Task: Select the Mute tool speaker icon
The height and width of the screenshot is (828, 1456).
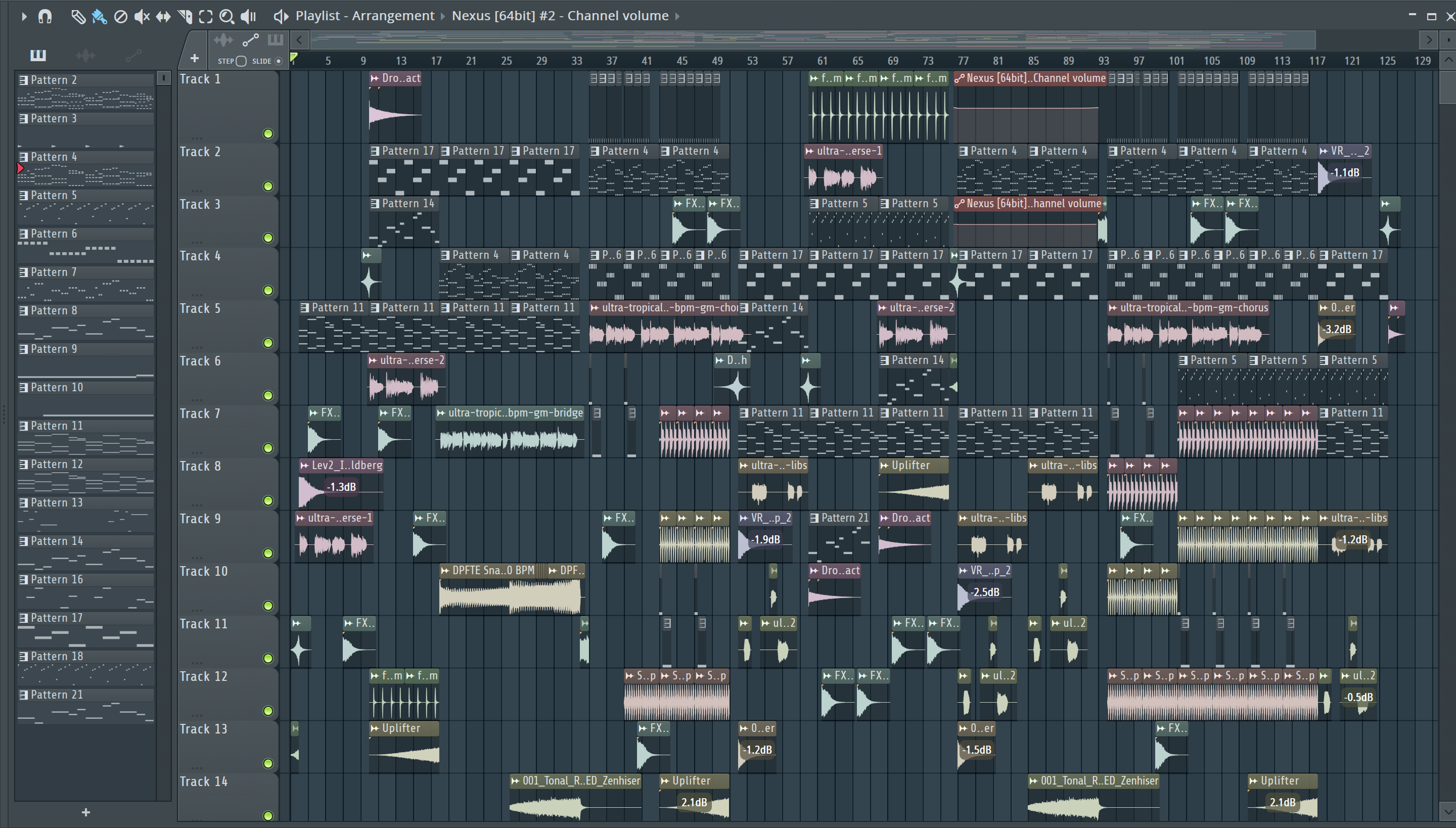Action: tap(142, 17)
